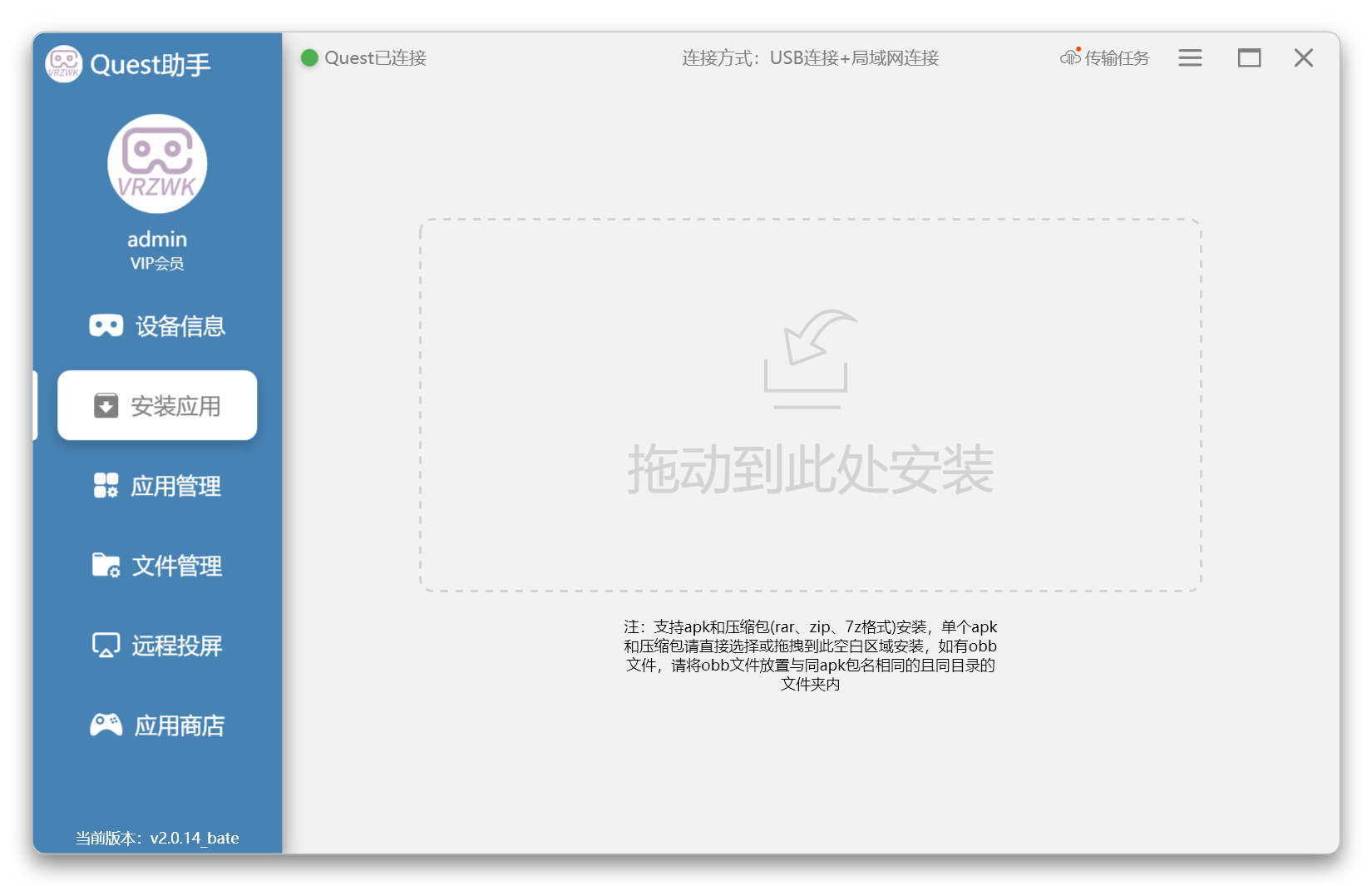Click the 拖动到此处安装 drop zone text

click(810, 470)
